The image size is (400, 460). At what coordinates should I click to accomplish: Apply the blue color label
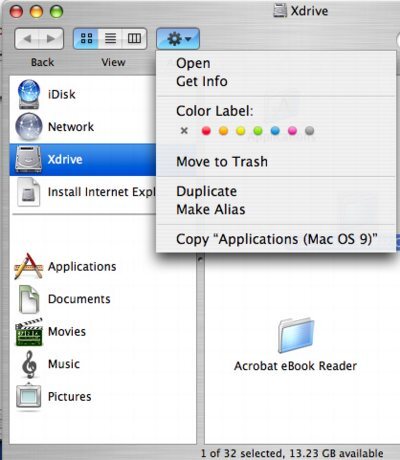(x=275, y=131)
